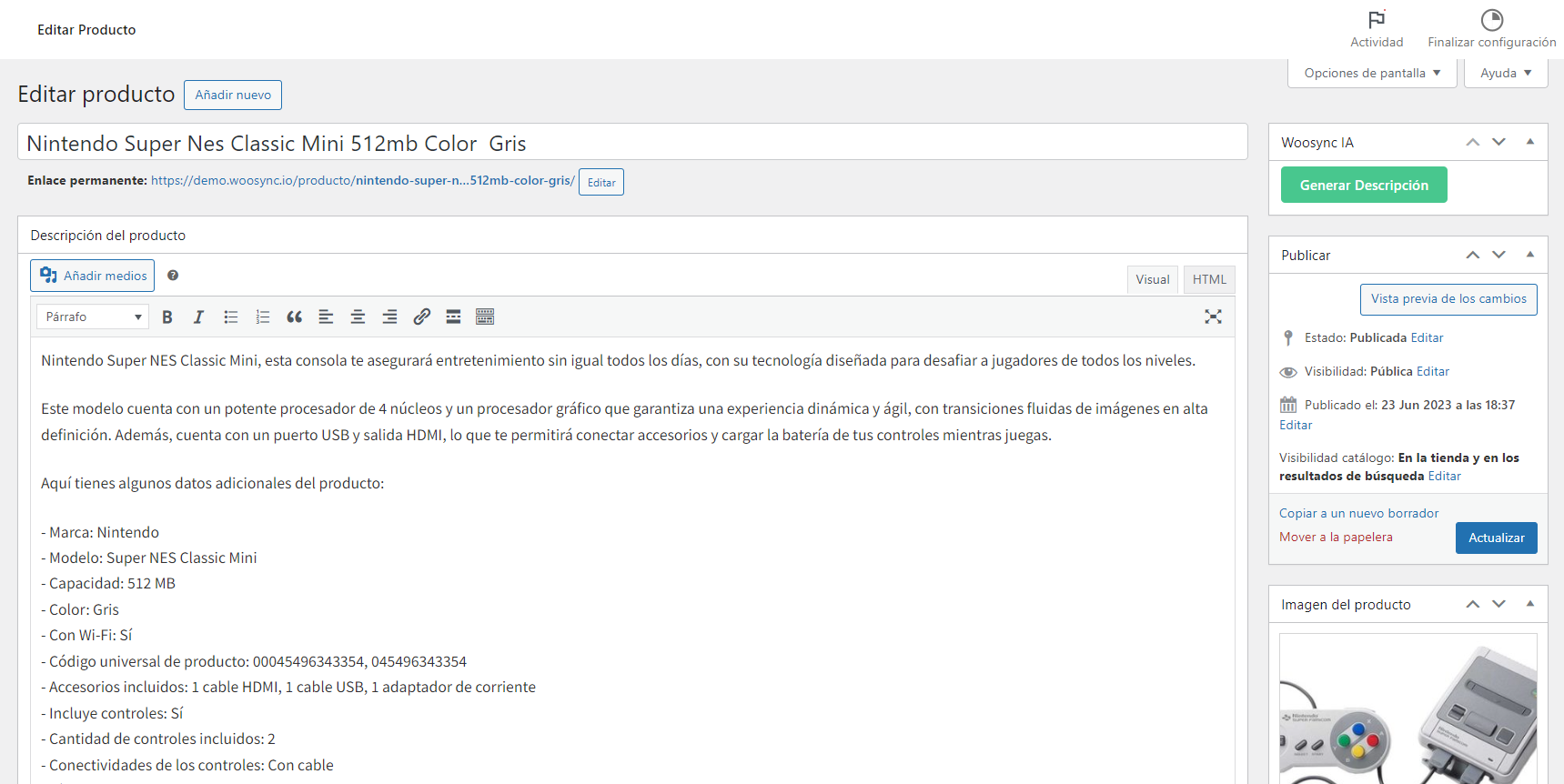This screenshot has height=784, width=1564.
Task: Open the Párrafo format dropdown
Action: tap(93, 317)
